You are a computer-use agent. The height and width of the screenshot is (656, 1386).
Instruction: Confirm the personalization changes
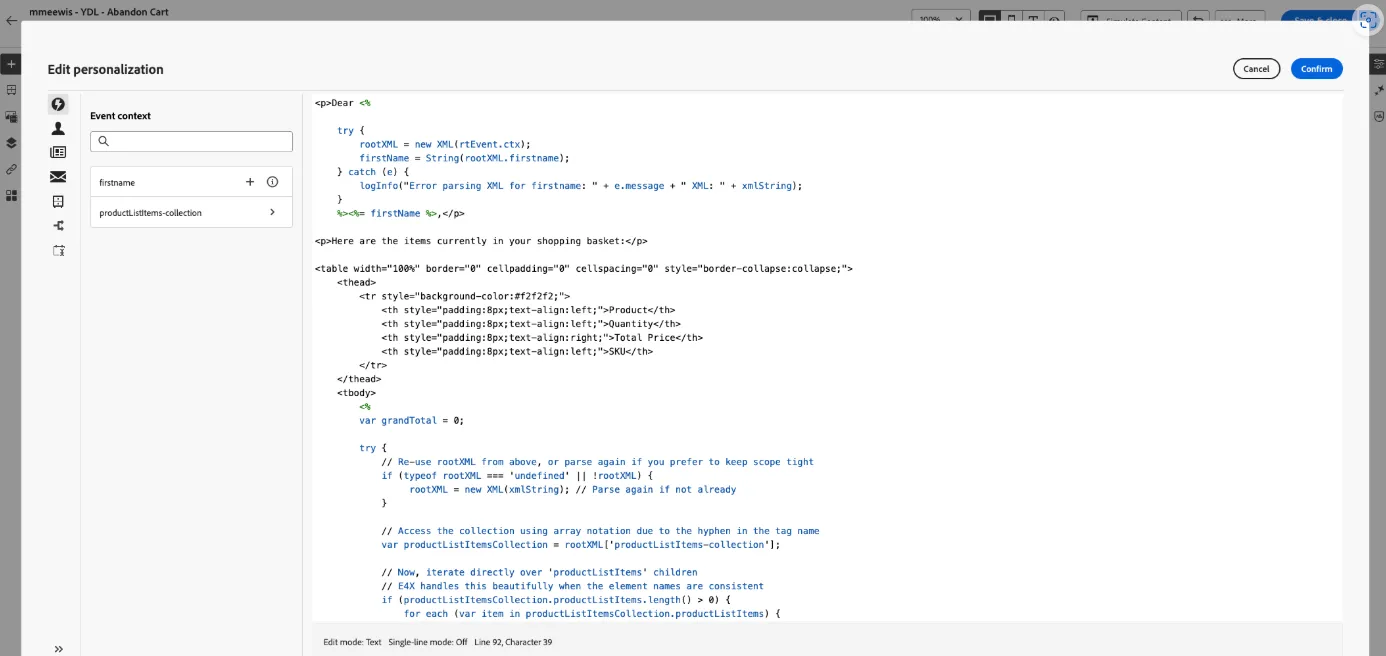click(1316, 69)
